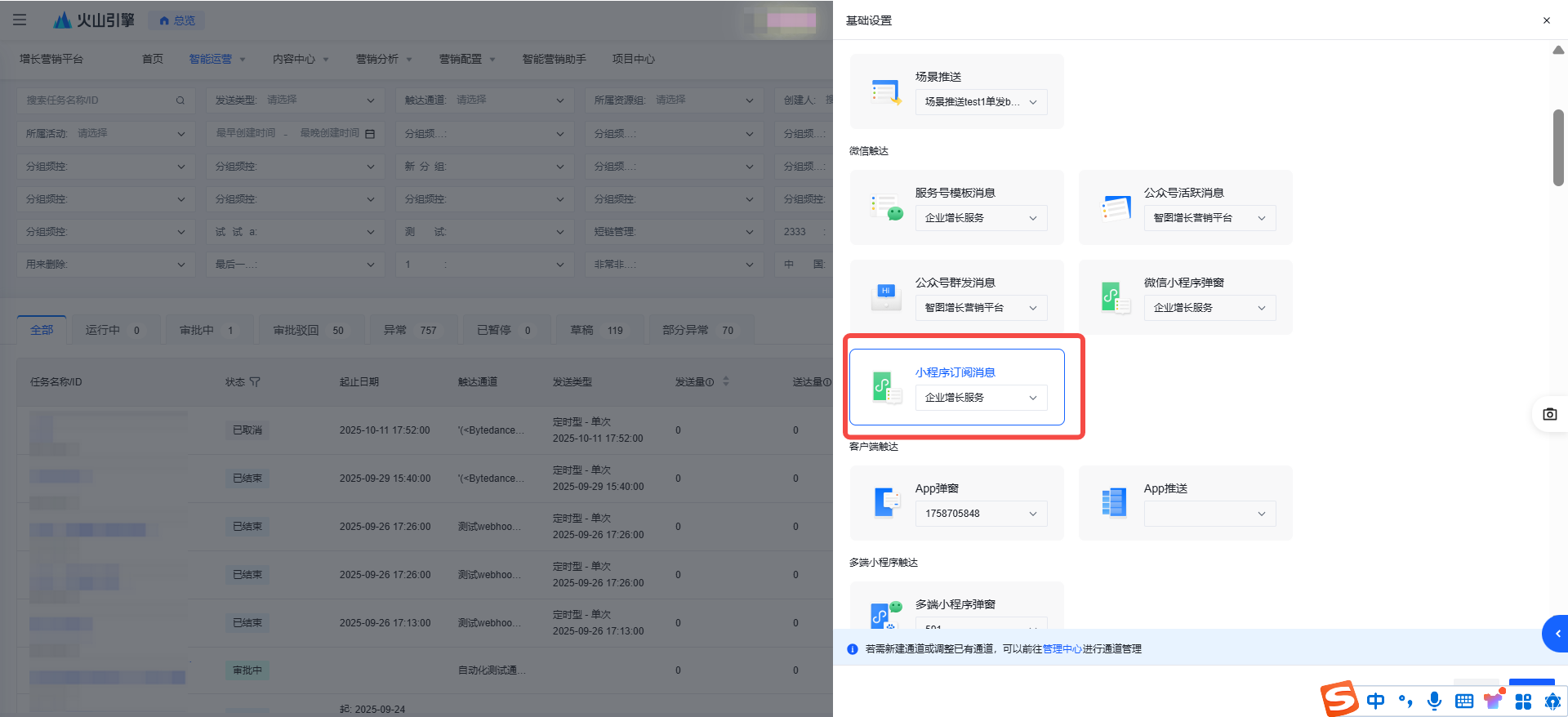The height and width of the screenshot is (717, 1568).
Task: Open the 内容中心 navigation menu
Action: (x=301, y=59)
